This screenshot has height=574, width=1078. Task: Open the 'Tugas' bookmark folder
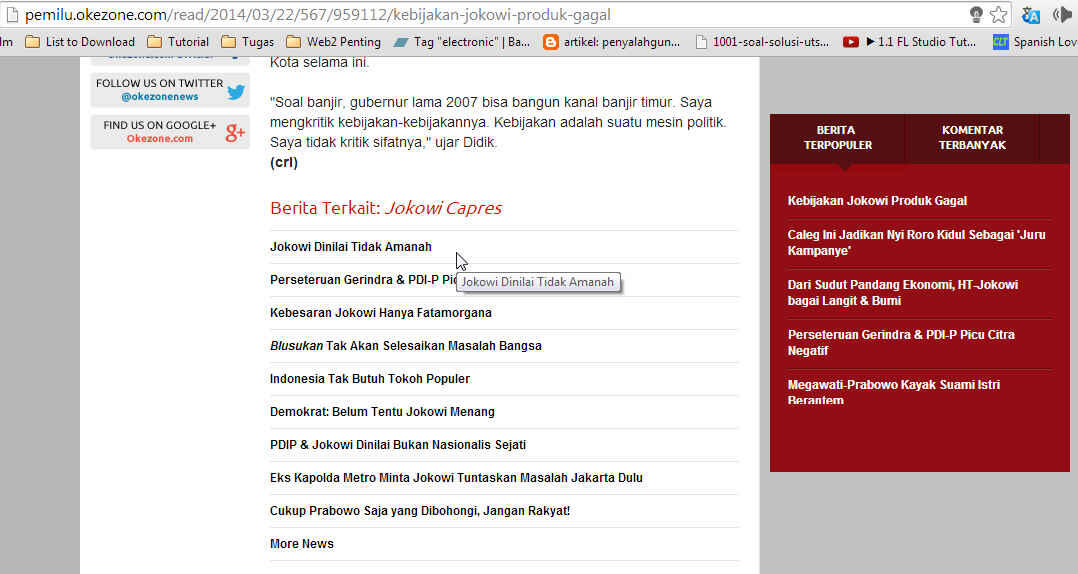pyautogui.click(x=248, y=42)
